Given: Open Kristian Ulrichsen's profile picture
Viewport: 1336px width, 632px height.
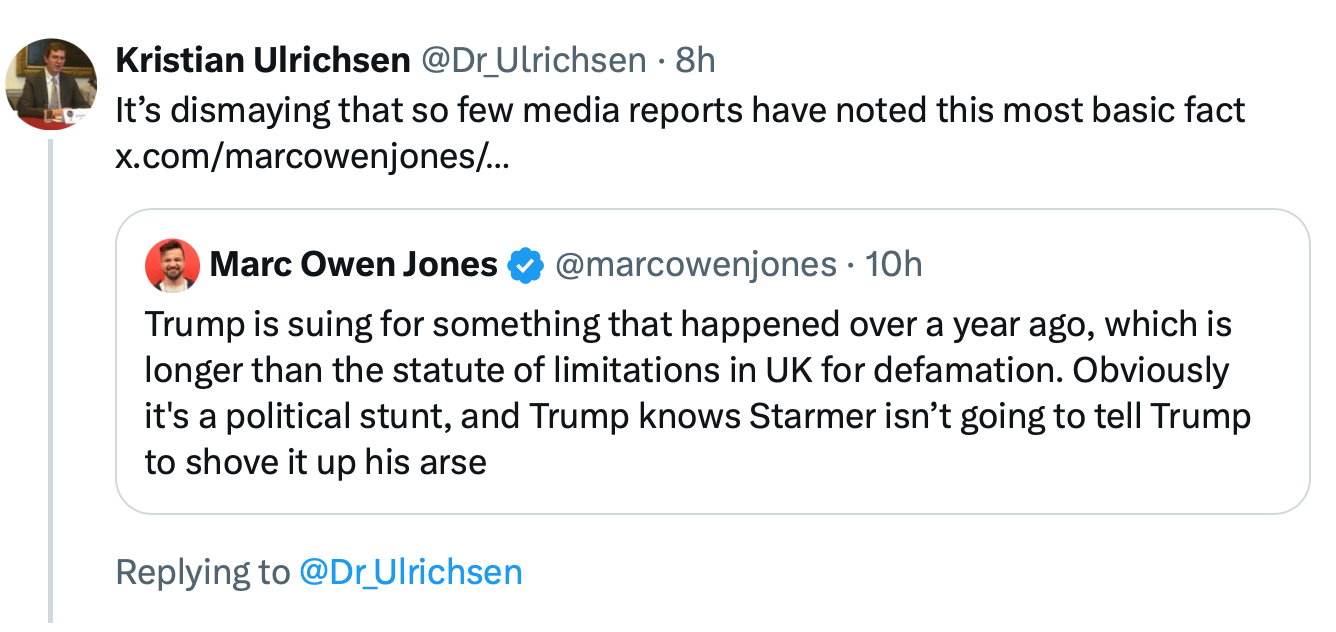Looking at the screenshot, I should click(x=51, y=84).
